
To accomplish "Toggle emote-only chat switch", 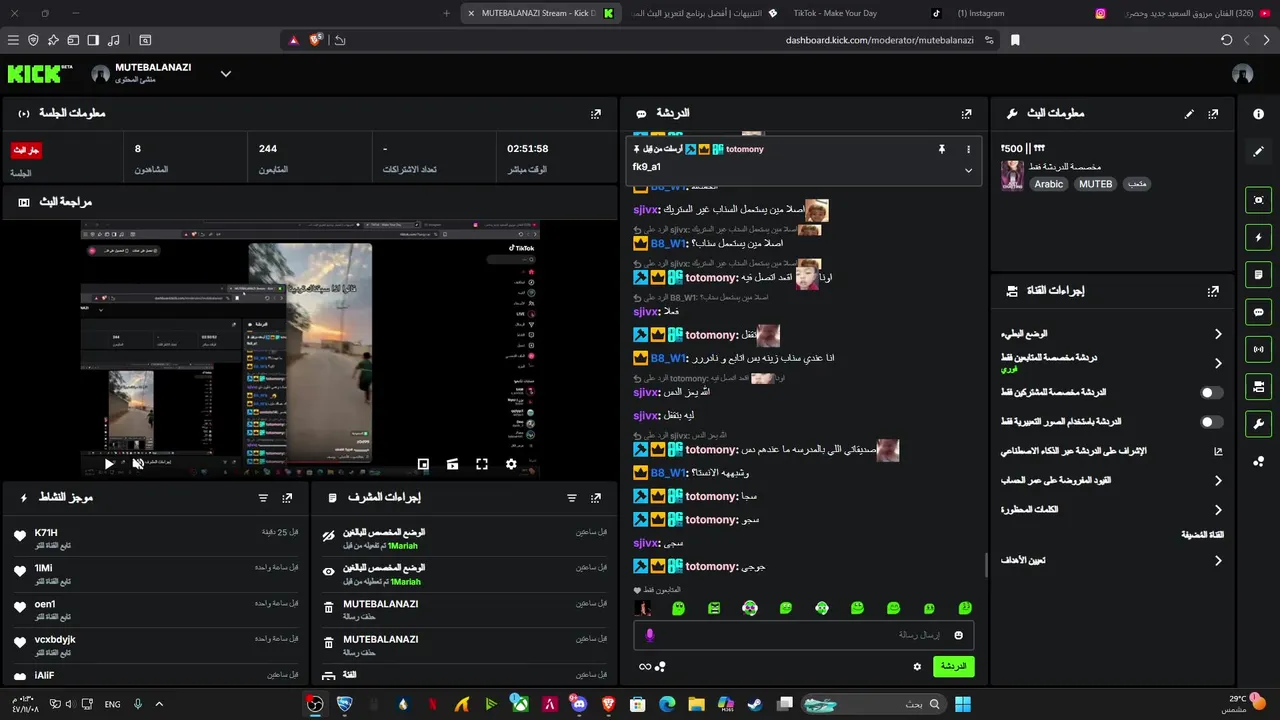I will click(1212, 422).
